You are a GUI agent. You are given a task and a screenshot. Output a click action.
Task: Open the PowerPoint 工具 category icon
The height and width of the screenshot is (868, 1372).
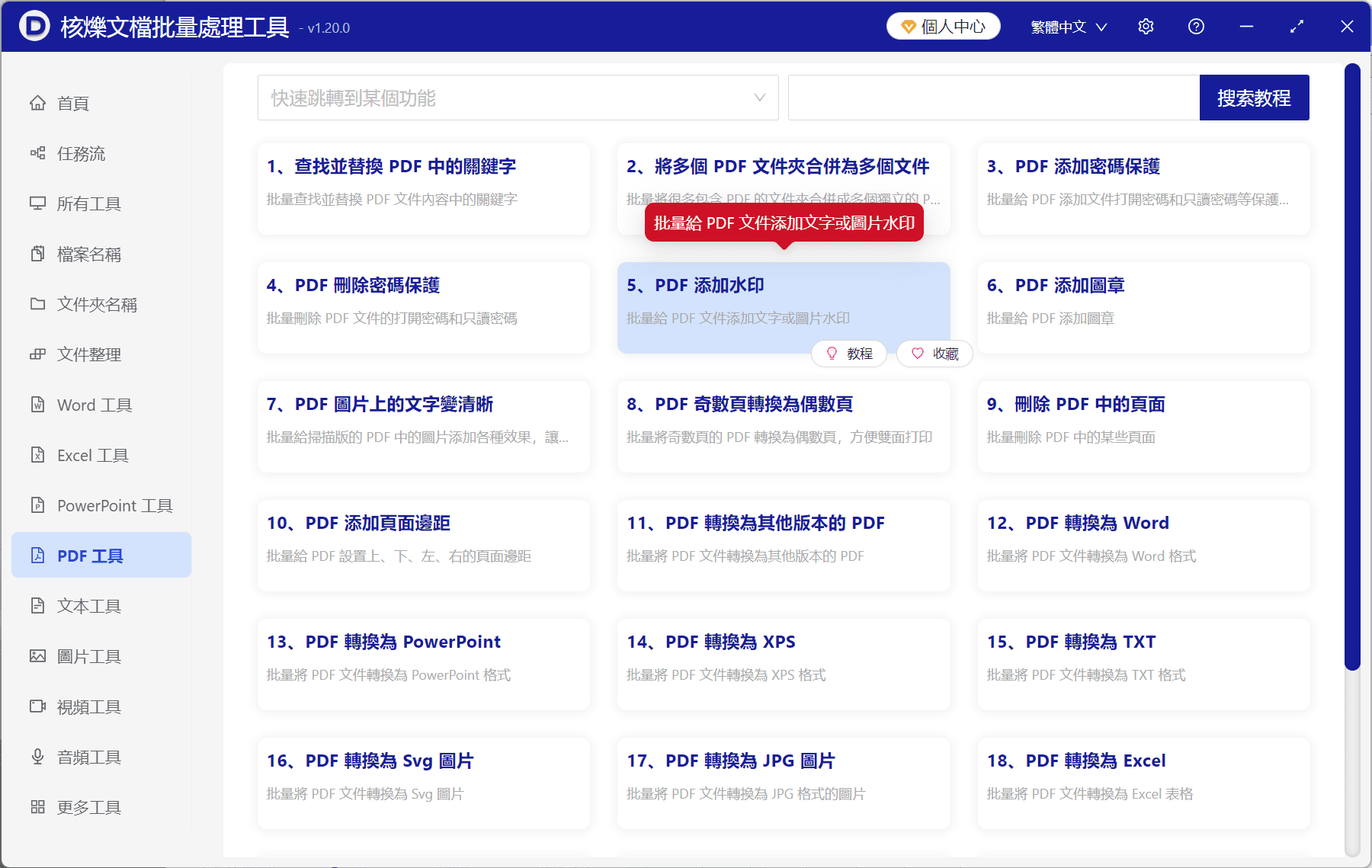click(38, 505)
